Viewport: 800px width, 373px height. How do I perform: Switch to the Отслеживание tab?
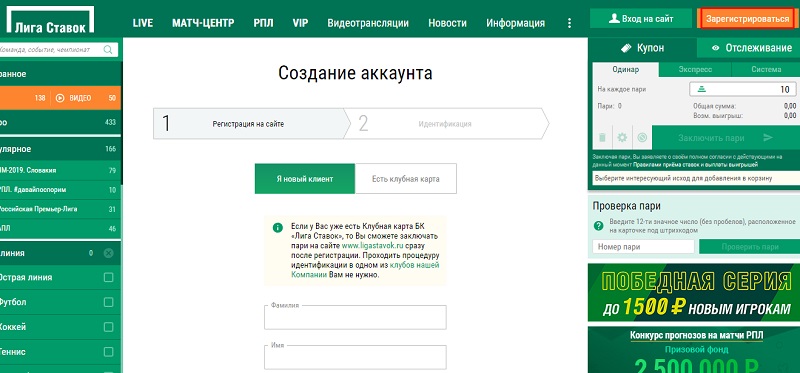point(748,48)
